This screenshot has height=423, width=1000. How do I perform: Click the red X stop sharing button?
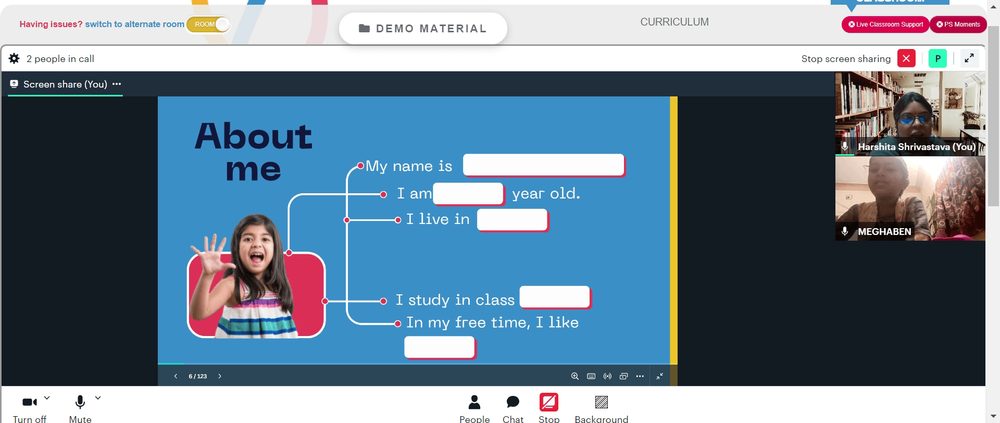(x=906, y=59)
